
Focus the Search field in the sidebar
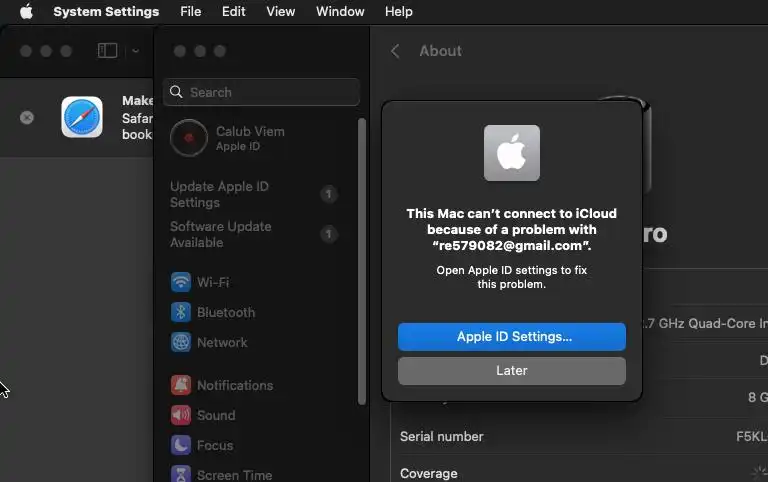coord(262,92)
